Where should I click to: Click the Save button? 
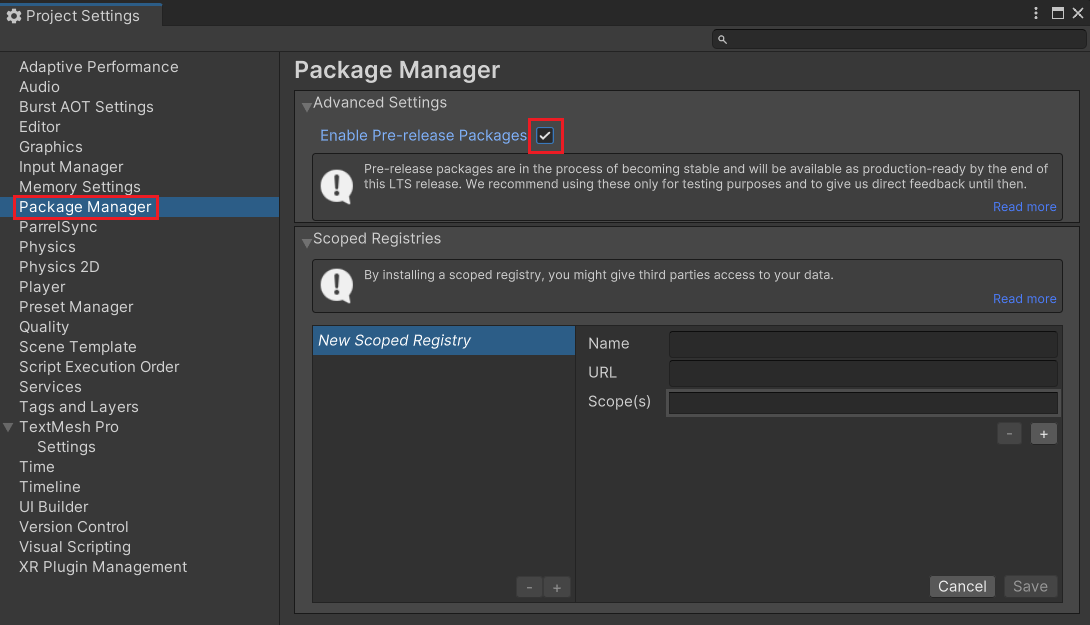(x=1030, y=586)
